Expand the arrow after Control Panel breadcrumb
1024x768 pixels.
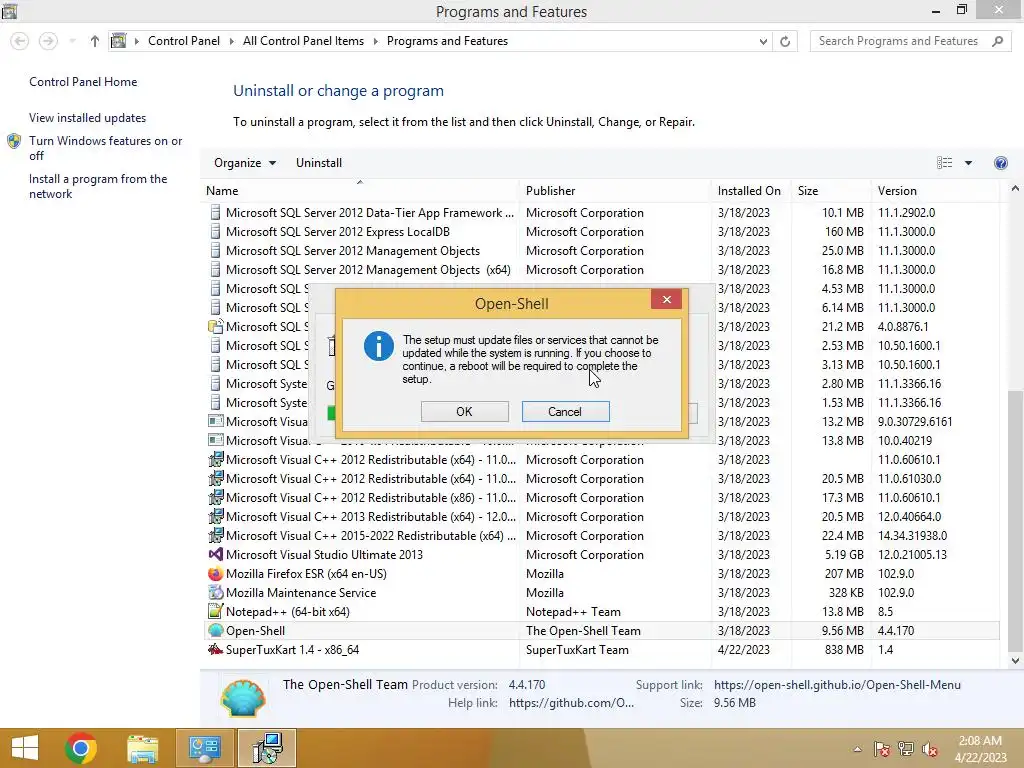click(231, 41)
